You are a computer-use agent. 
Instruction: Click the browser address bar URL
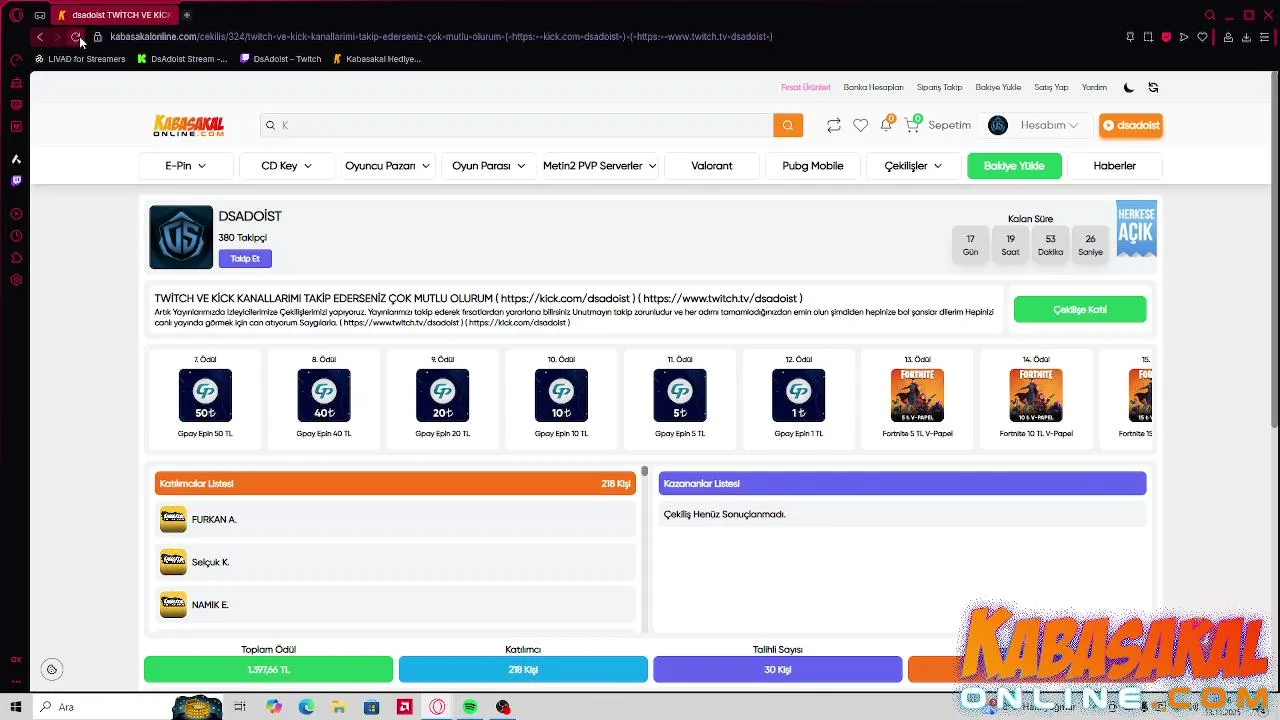(440, 37)
